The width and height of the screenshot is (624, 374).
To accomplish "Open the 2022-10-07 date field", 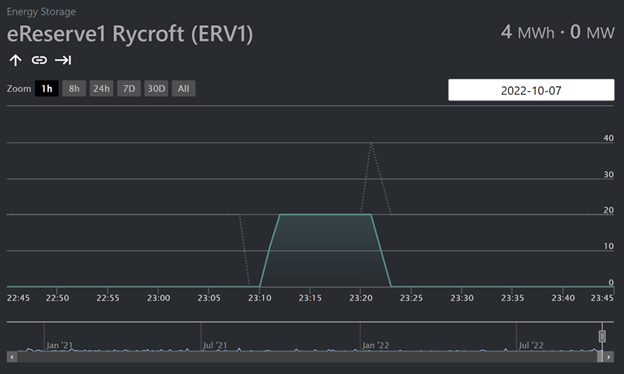I will coord(531,90).
